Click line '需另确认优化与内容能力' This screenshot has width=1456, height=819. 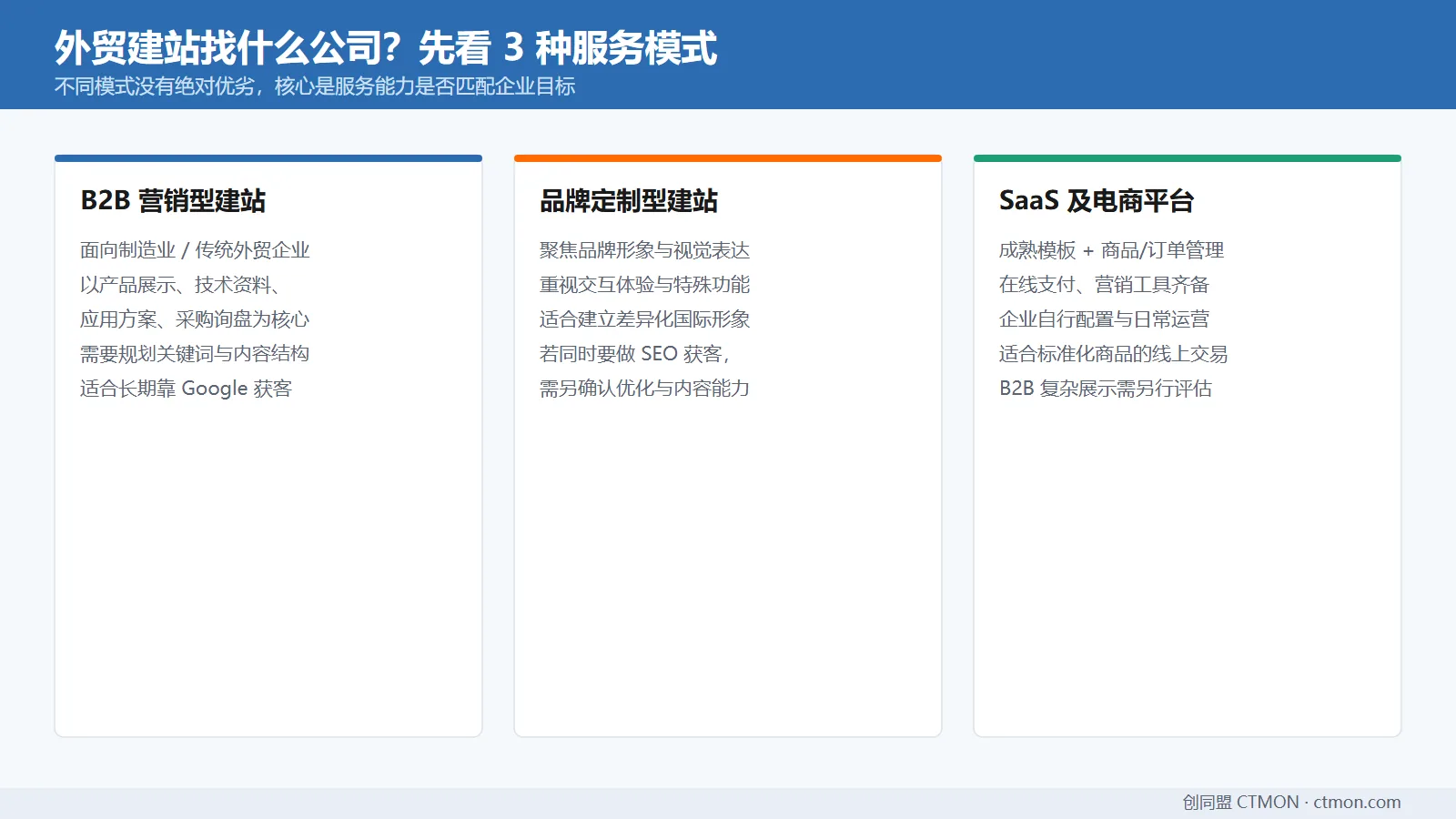644,389
